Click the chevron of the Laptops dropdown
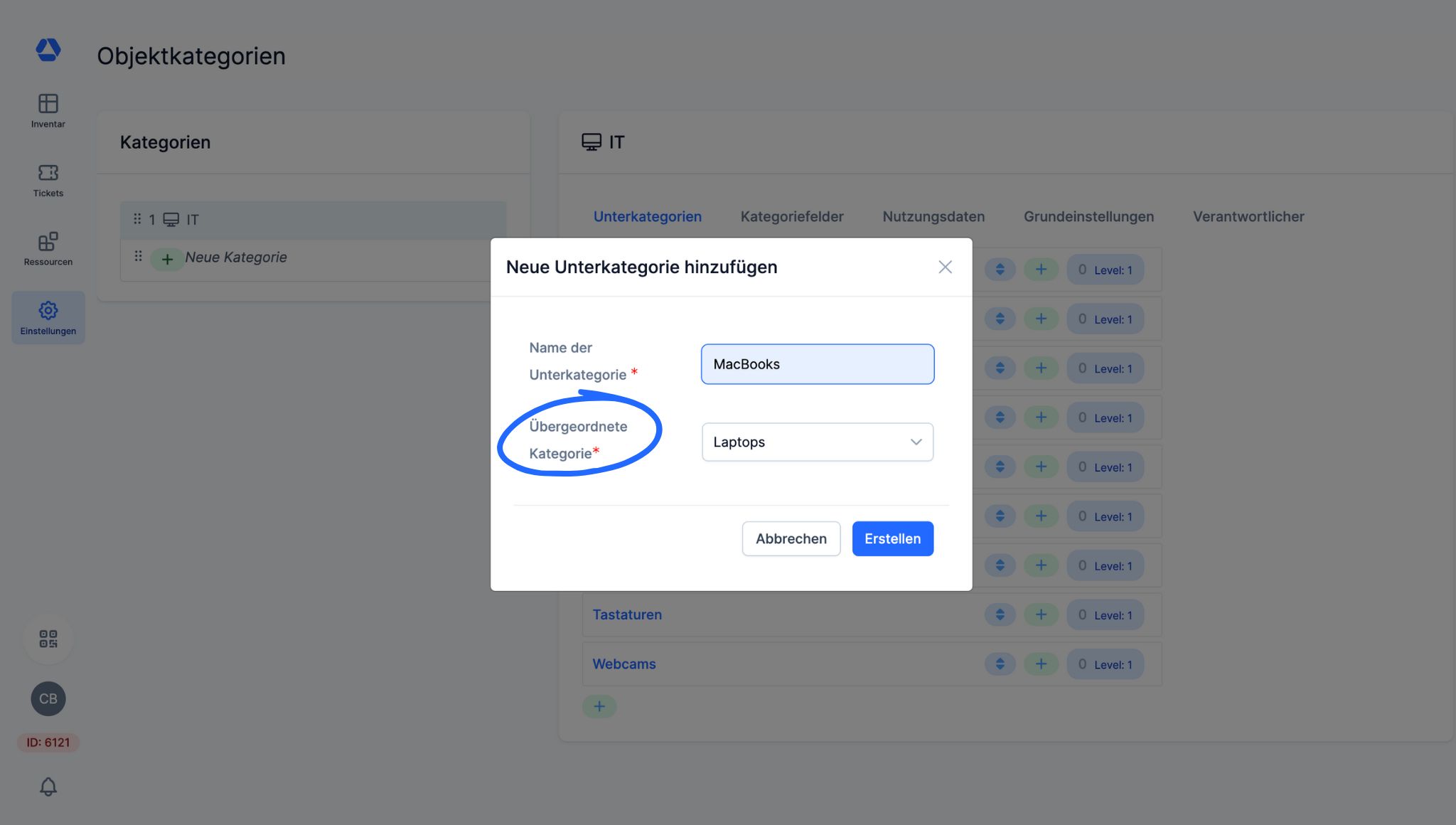This screenshot has height=825, width=1456. [916, 442]
